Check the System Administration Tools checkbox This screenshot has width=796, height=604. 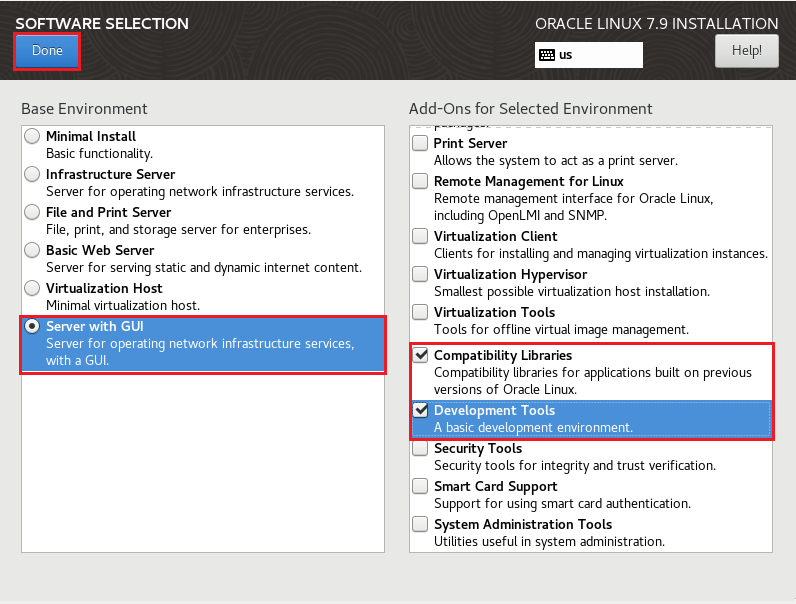point(420,524)
